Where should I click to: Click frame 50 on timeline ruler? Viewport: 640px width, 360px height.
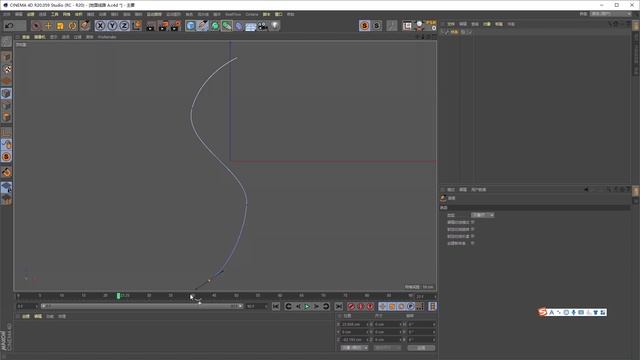236,296
